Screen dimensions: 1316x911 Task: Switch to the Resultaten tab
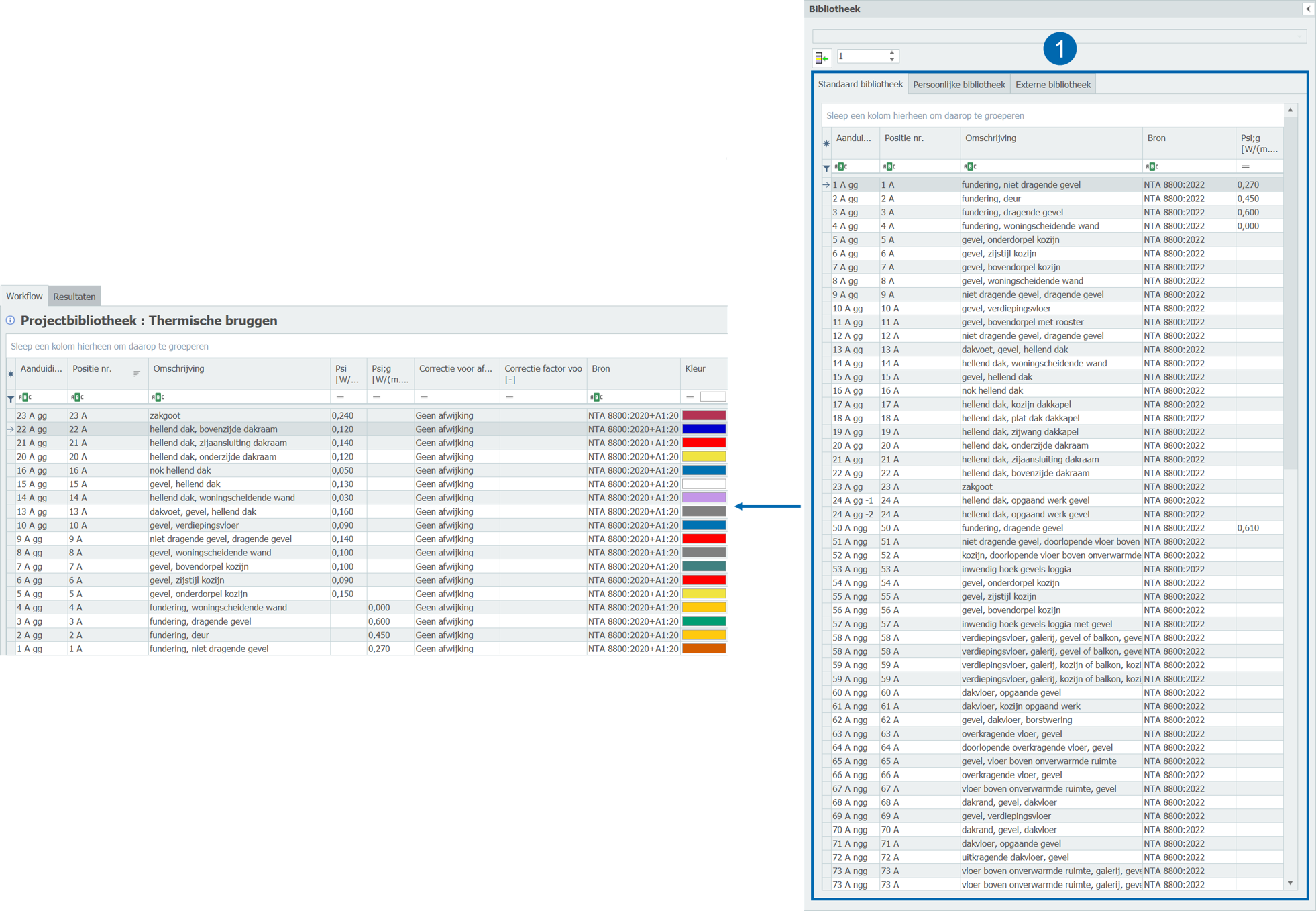(x=74, y=297)
